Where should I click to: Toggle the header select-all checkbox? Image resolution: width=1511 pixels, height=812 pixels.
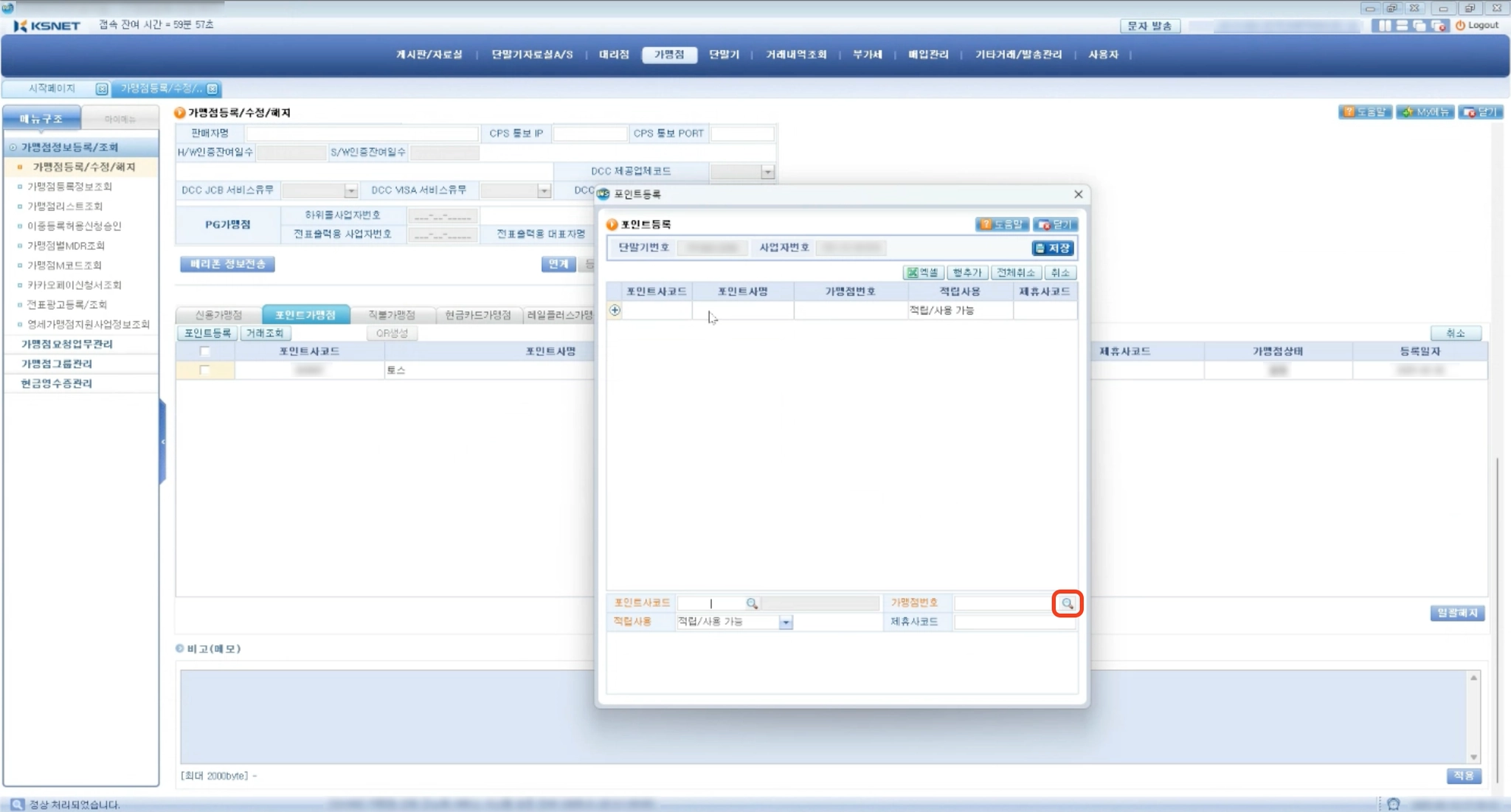pos(205,351)
